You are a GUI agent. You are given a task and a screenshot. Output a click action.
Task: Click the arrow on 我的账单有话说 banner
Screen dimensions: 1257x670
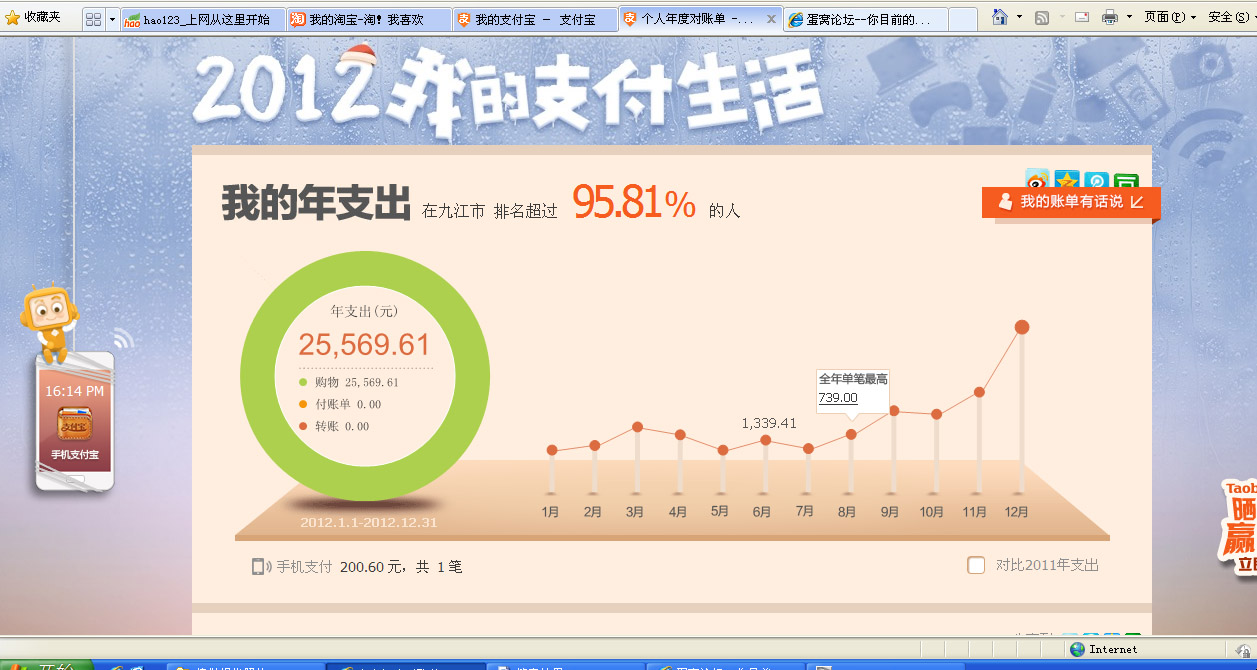point(1136,202)
